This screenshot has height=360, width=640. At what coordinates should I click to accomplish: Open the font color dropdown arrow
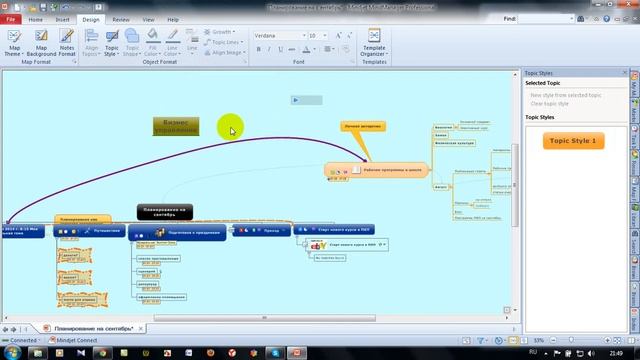coord(314,49)
